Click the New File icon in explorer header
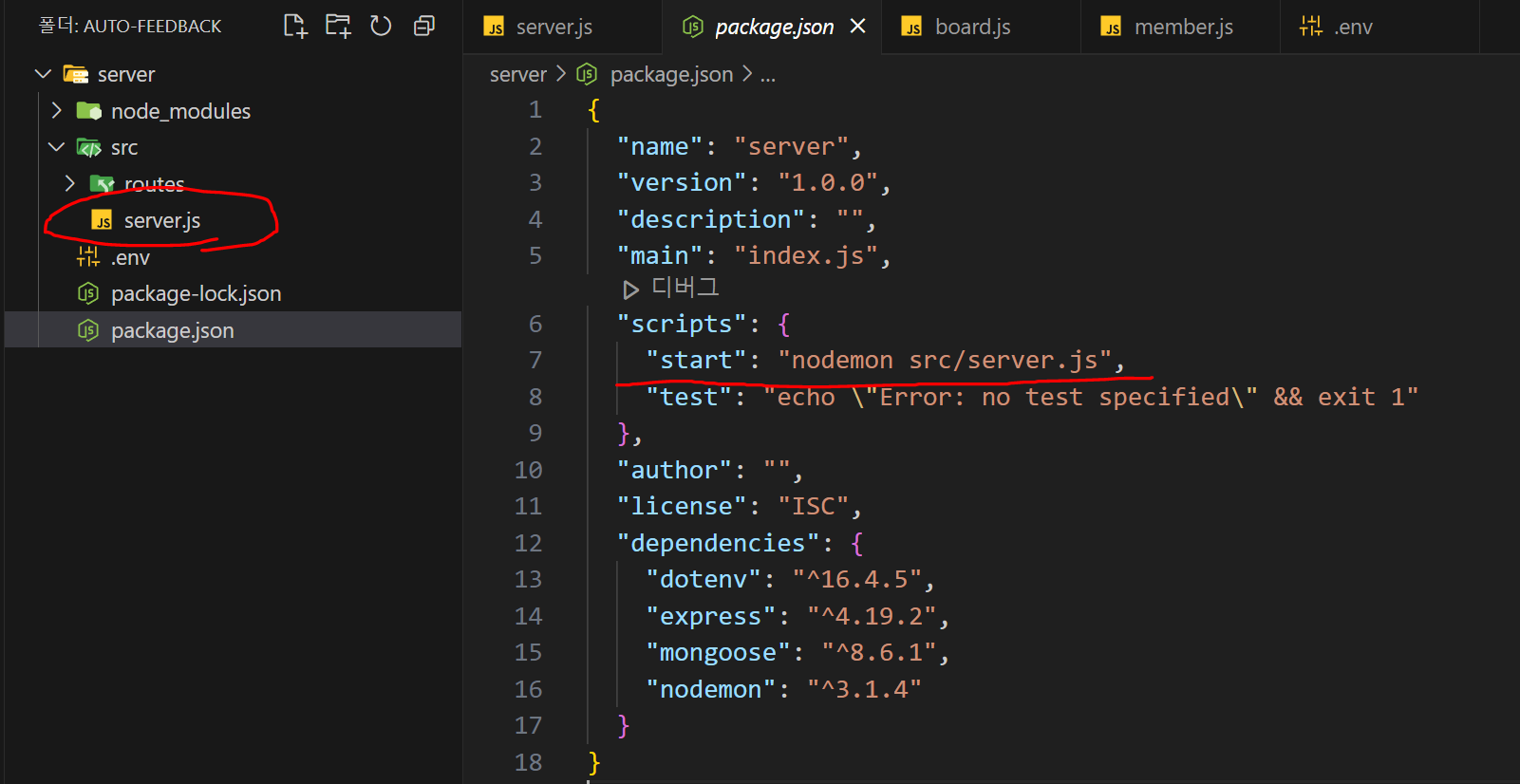This screenshot has width=1520, height=784. click(x=295, y=26)
